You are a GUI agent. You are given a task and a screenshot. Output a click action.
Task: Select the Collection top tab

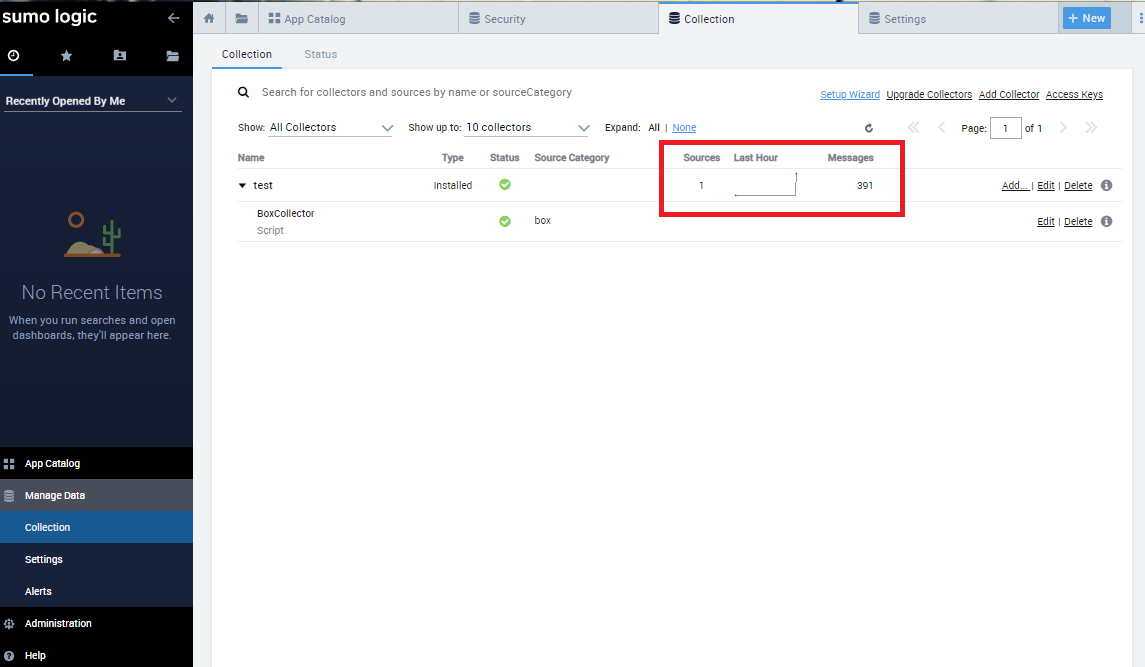coord(758,18)
